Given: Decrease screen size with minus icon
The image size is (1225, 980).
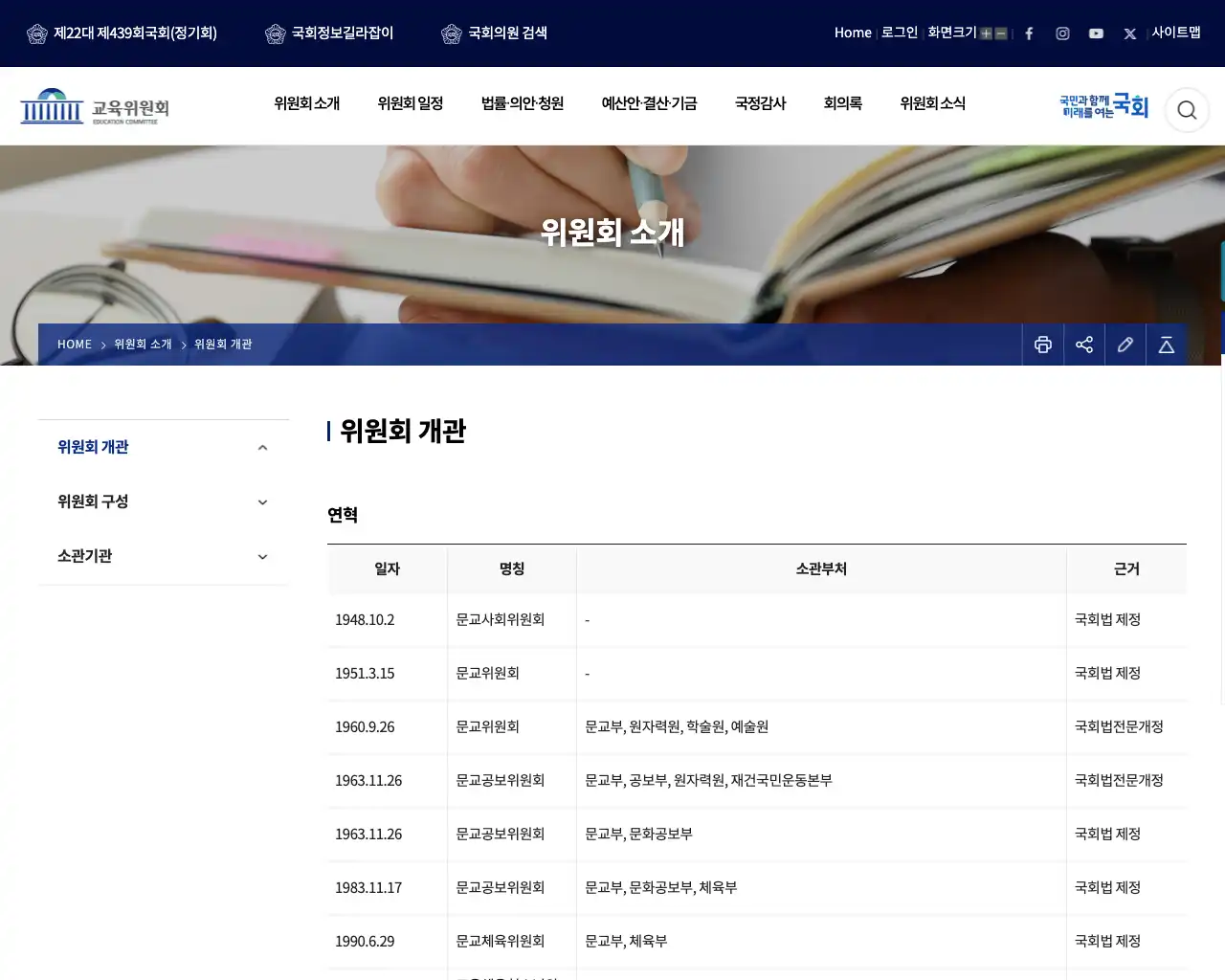Looking at the screenshot, I should 1001,33.
